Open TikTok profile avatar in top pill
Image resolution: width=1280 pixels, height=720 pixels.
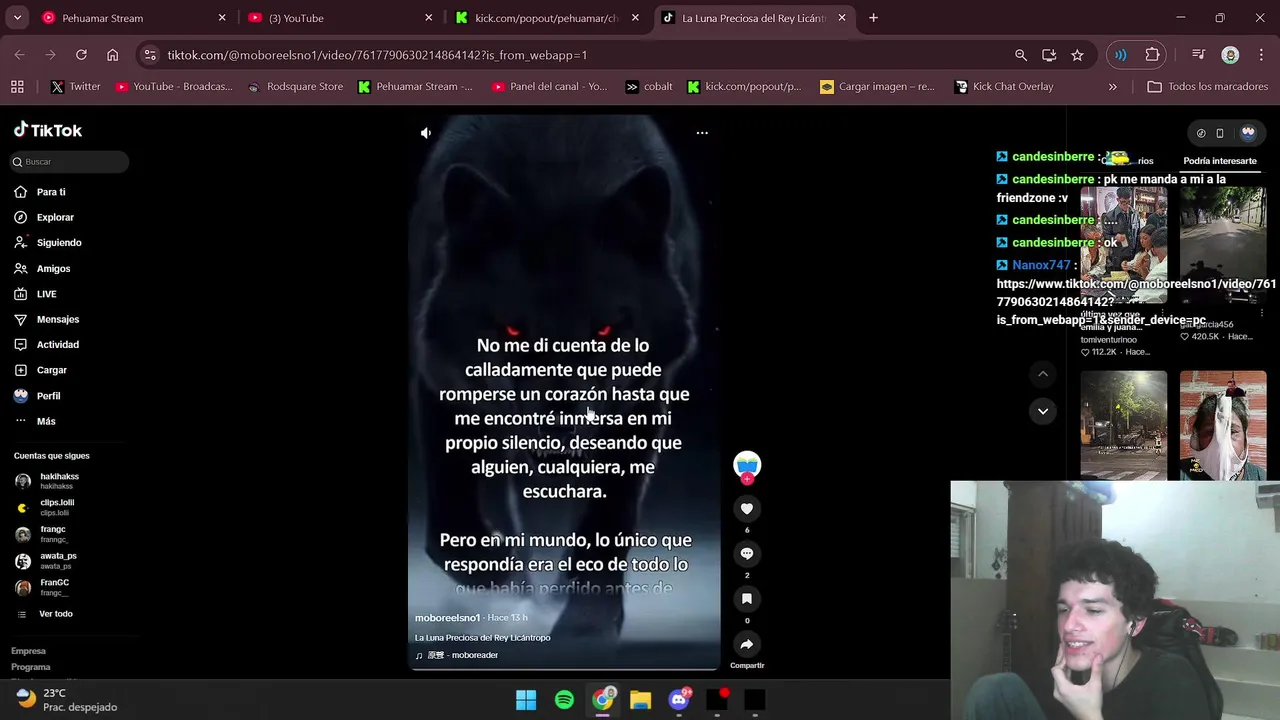[x=1248, y=133]
